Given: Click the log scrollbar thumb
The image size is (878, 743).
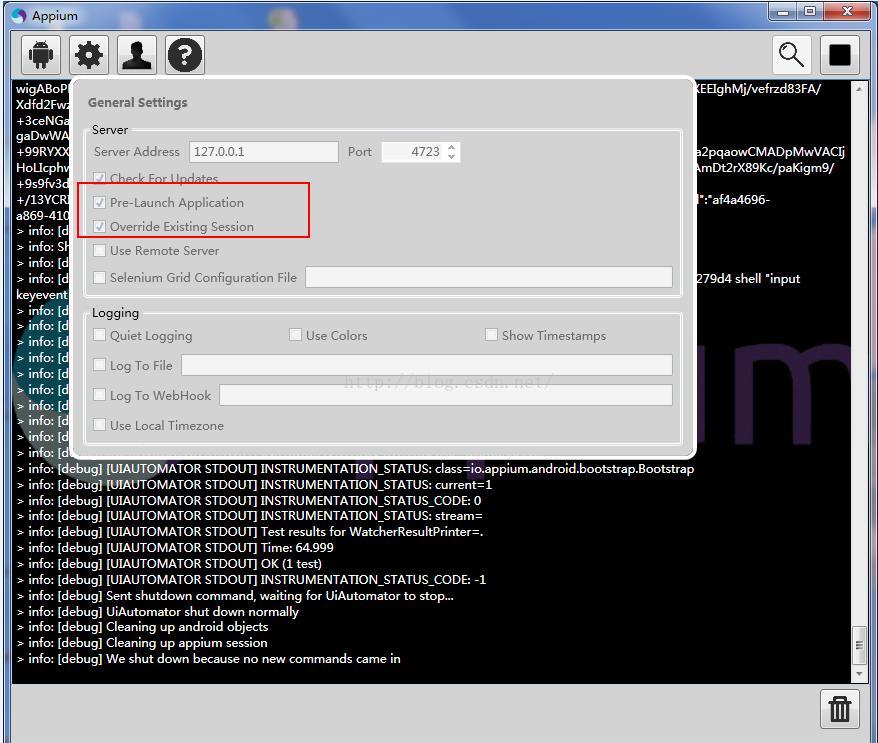Looking at the screenshot, I should pos(859,646).
